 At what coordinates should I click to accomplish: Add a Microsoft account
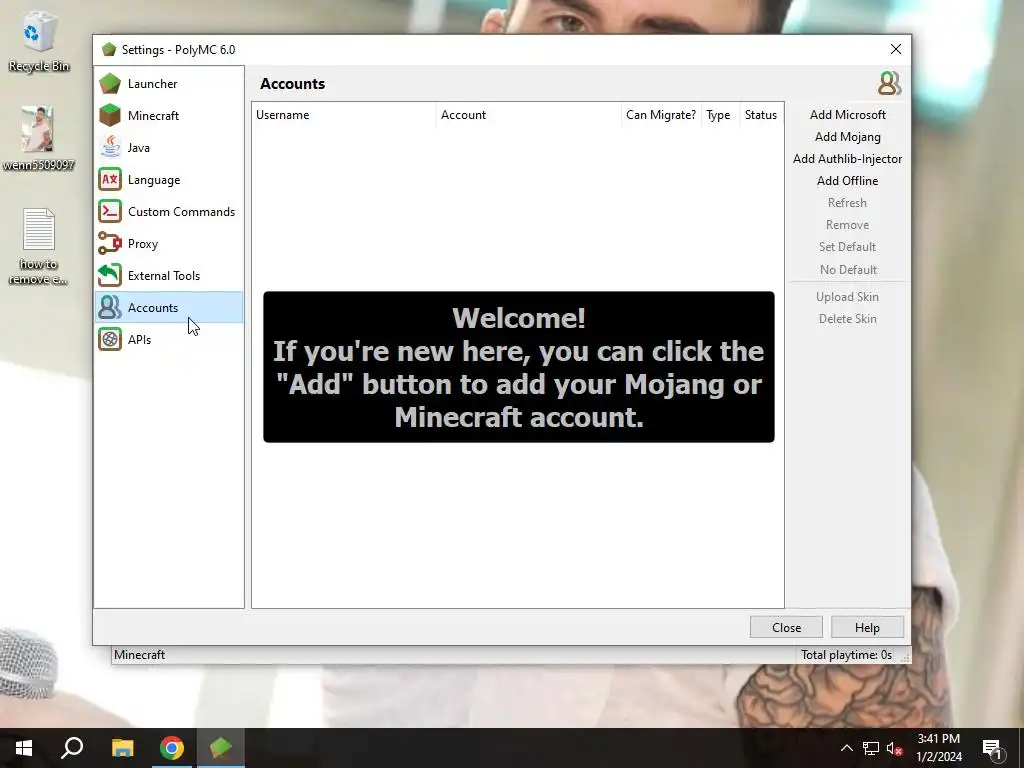(x=848, y=115)
